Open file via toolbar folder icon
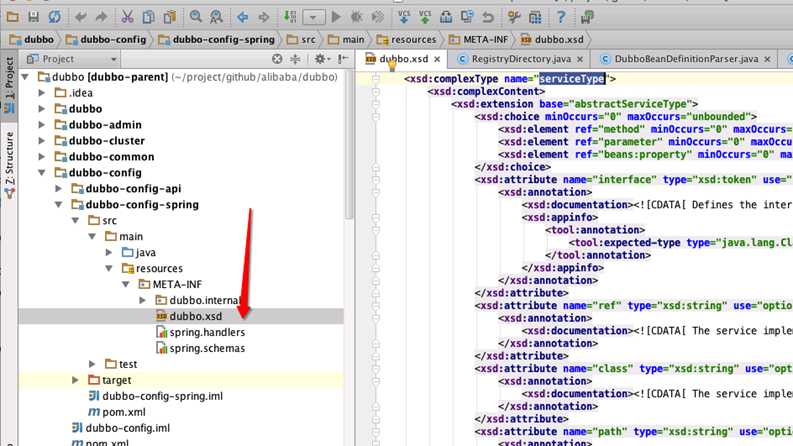This screenshot has height=446, width=793. point(13,17)
